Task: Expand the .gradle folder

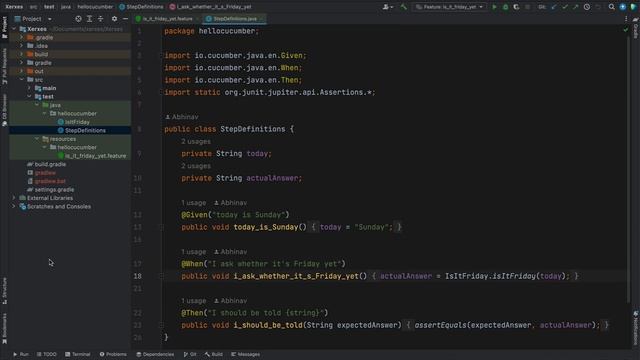Action: [x=22, y=38]
